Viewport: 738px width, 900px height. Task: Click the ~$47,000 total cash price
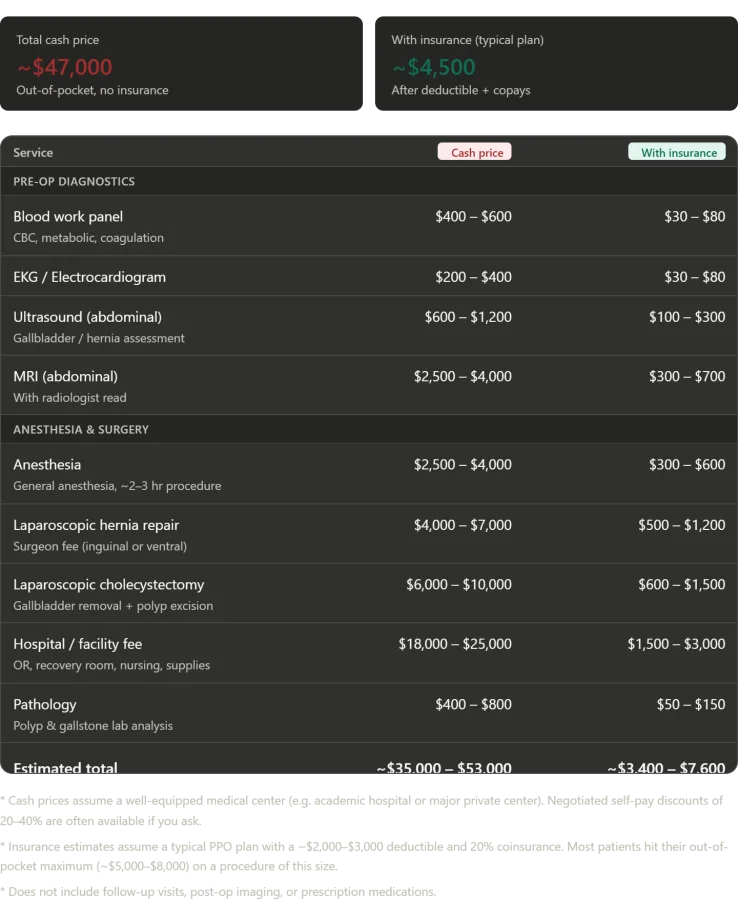[65, 67]
